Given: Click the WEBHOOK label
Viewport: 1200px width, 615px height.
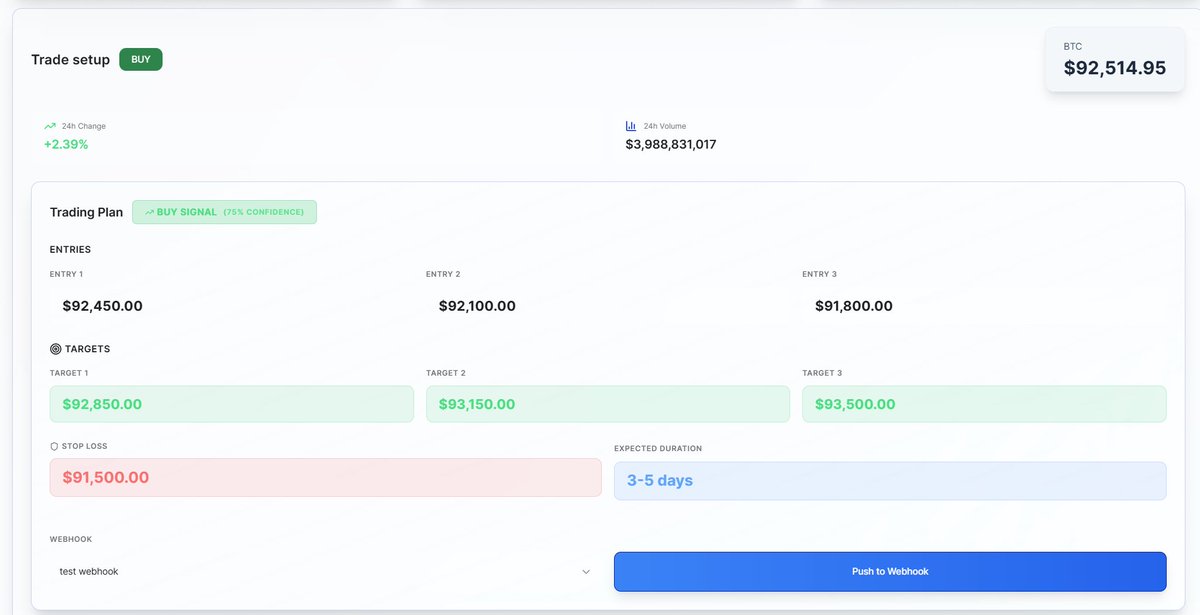Looking at the screenshot, I should pos(69,539).
